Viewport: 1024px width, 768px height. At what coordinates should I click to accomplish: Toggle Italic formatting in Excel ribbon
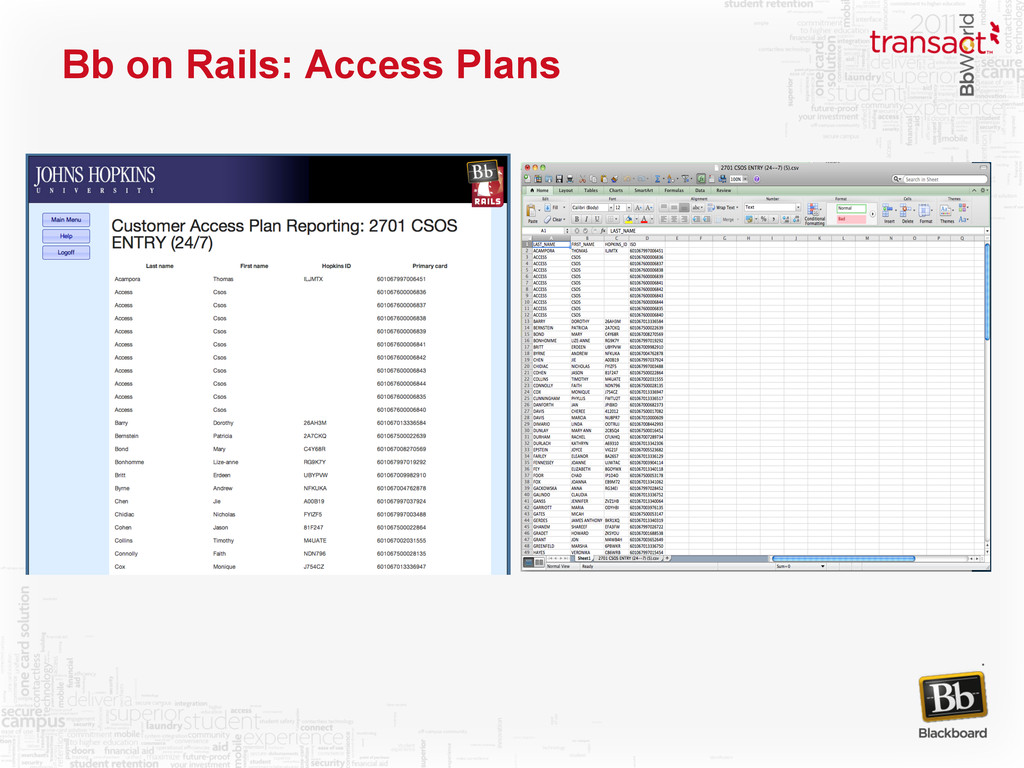pyautogui.click(x=586, y=219)
